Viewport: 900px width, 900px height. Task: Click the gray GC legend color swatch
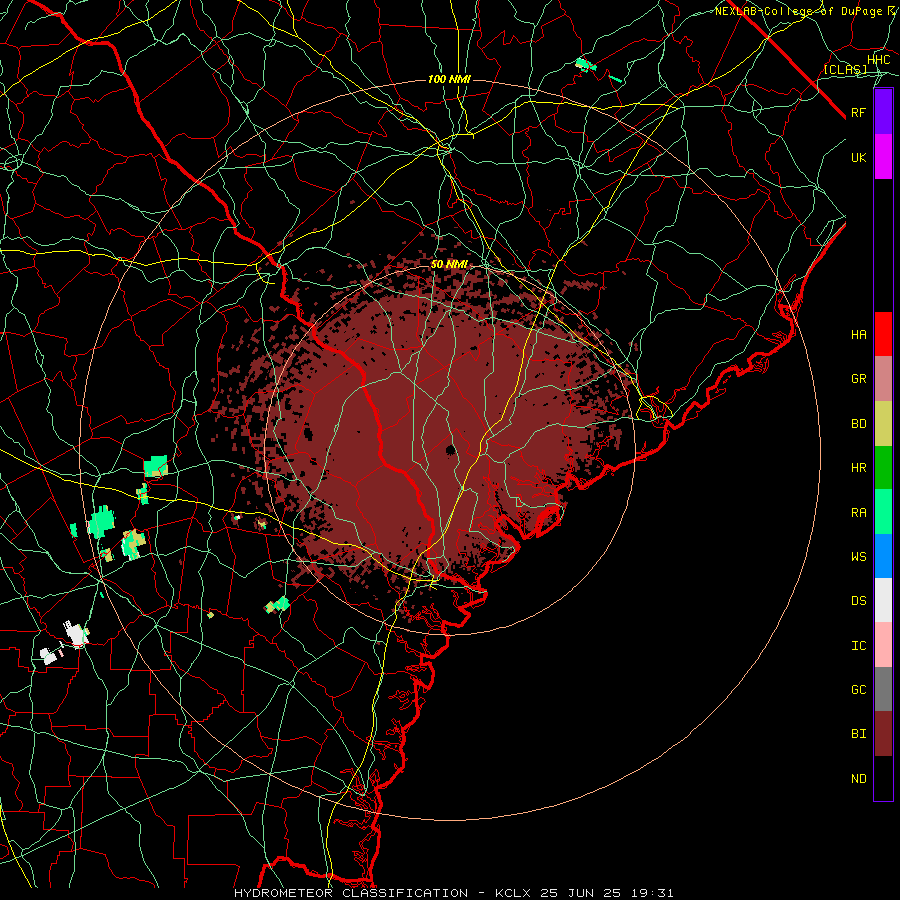point(883,689)
